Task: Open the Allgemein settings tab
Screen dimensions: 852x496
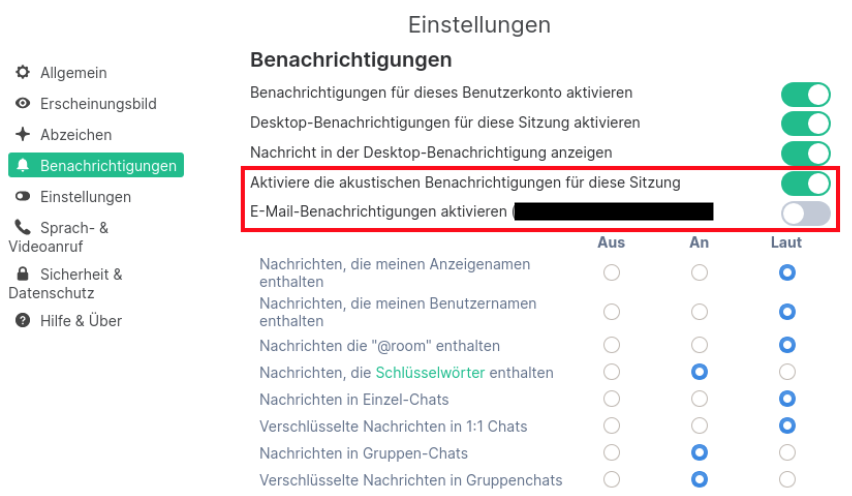Action: pos(73,73)
